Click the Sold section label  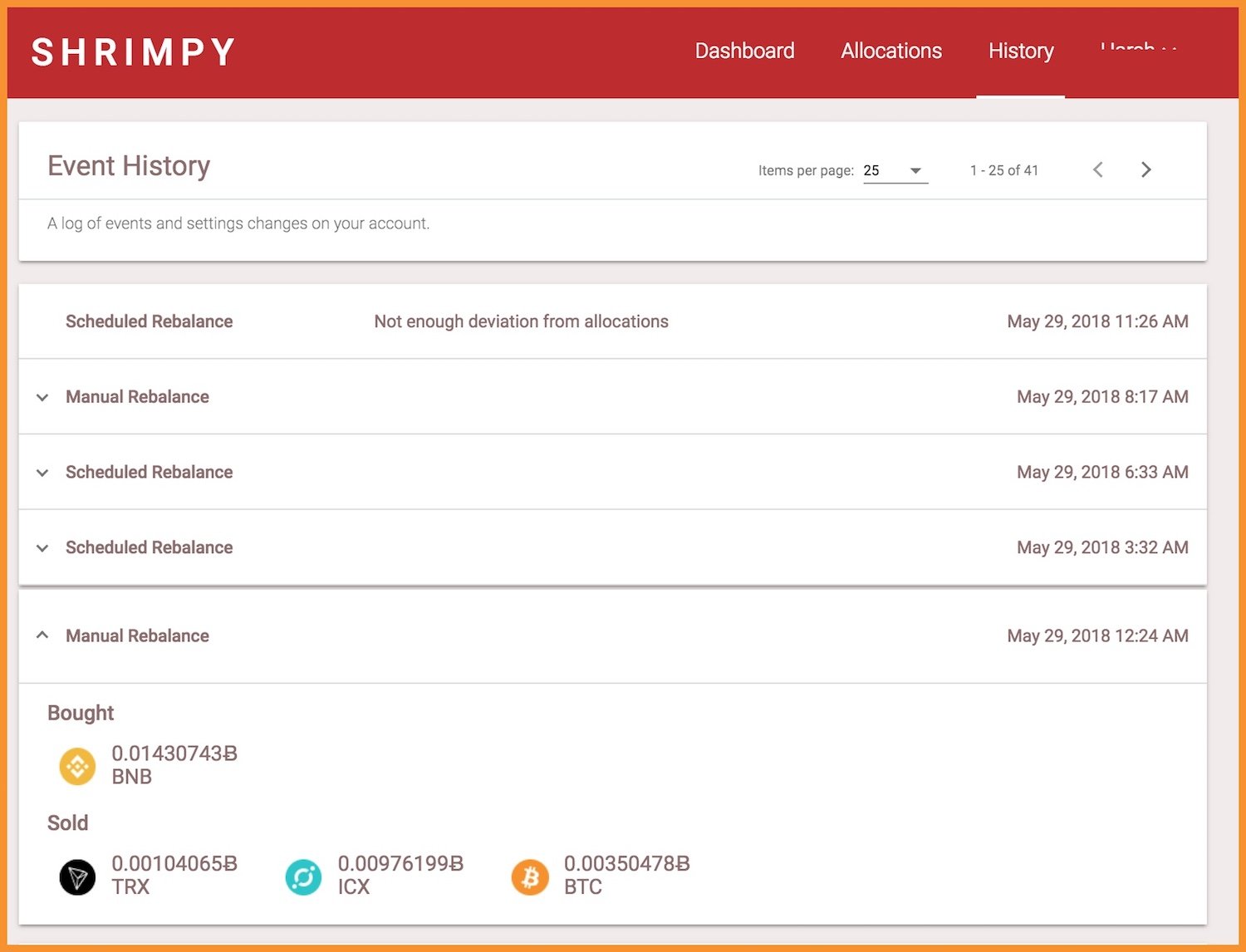pyautogui.click(x=67, y=822)
